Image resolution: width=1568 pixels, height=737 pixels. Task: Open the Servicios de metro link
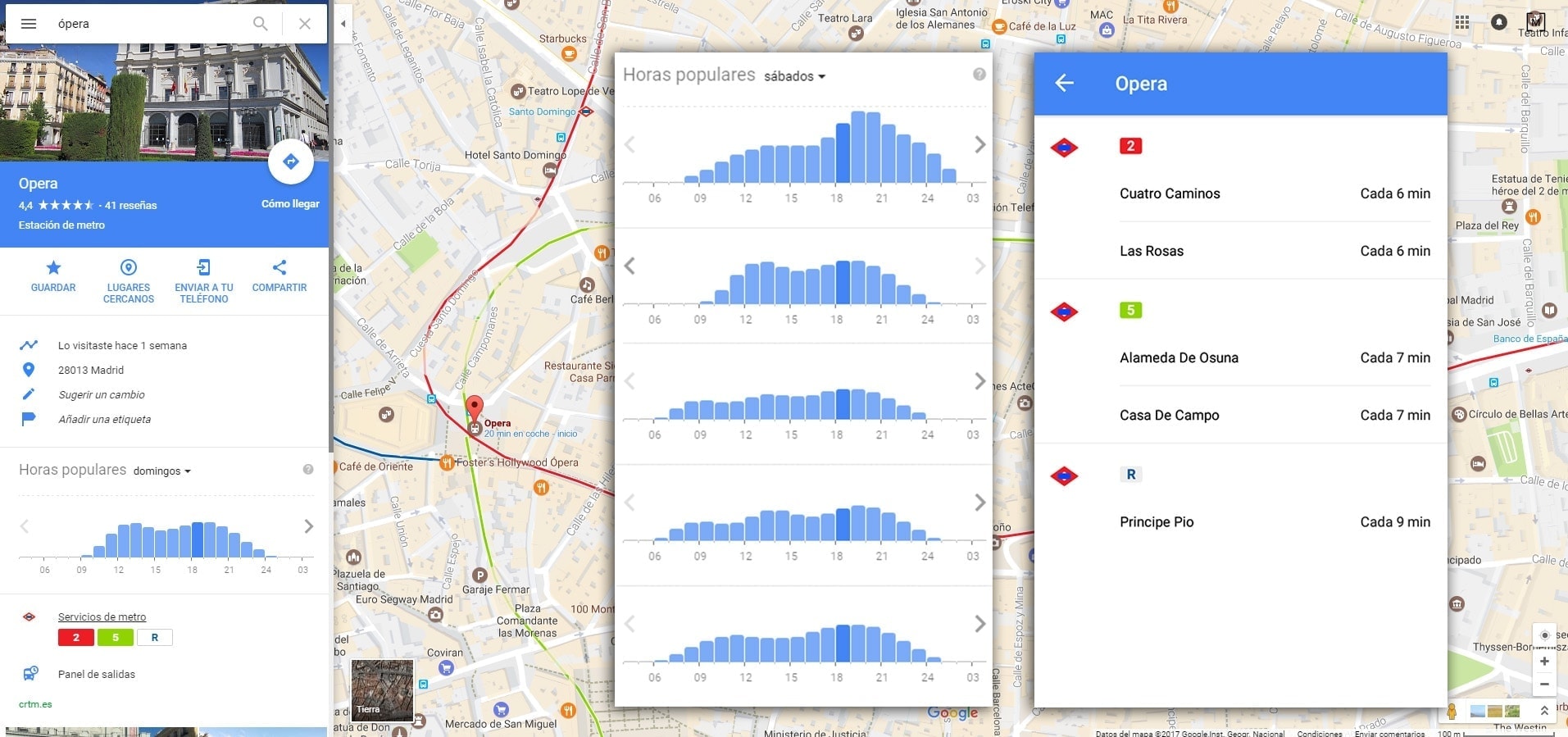(x=102, y=616)
